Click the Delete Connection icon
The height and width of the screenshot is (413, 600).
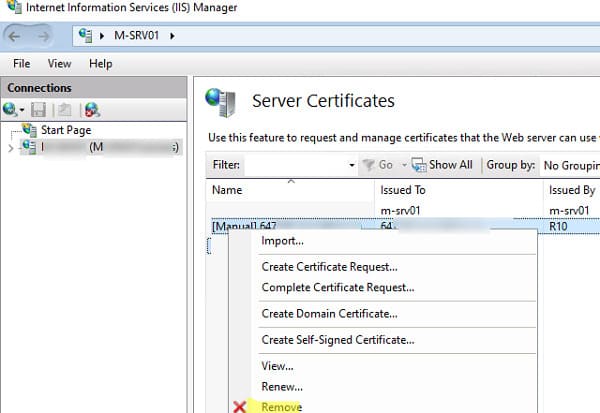92,110
